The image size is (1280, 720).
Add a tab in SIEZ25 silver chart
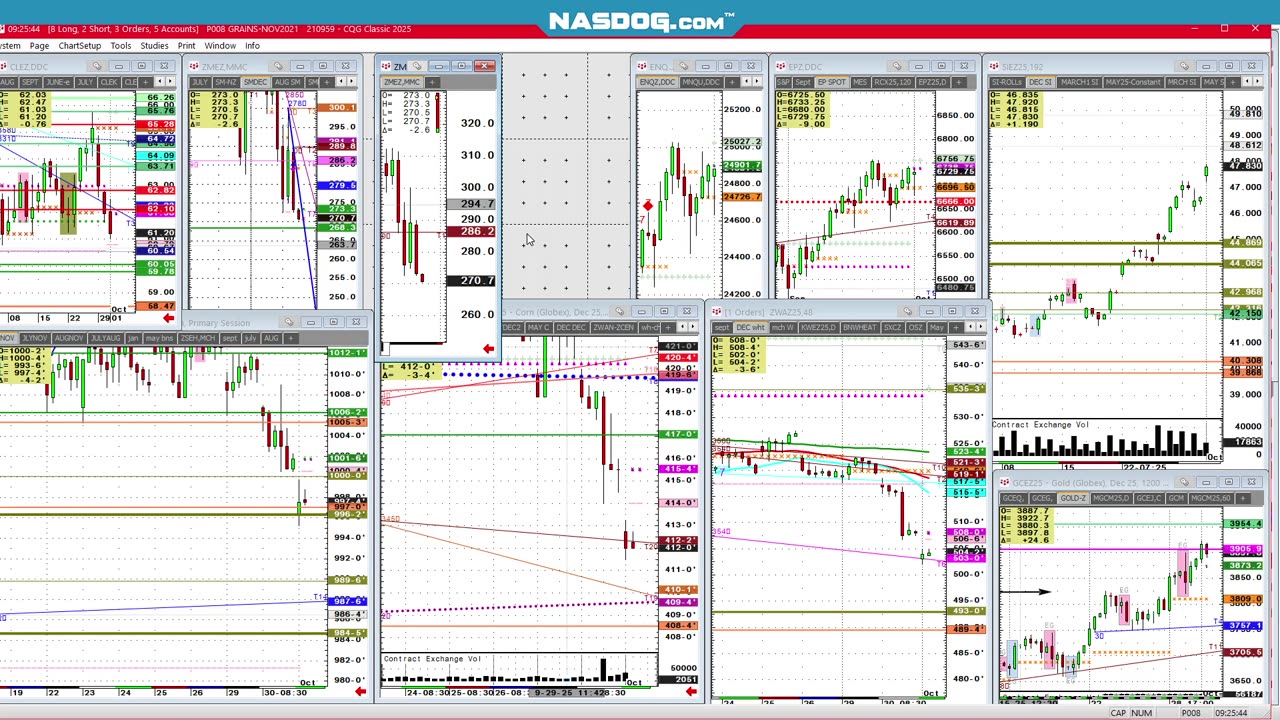click(1232, 82)
